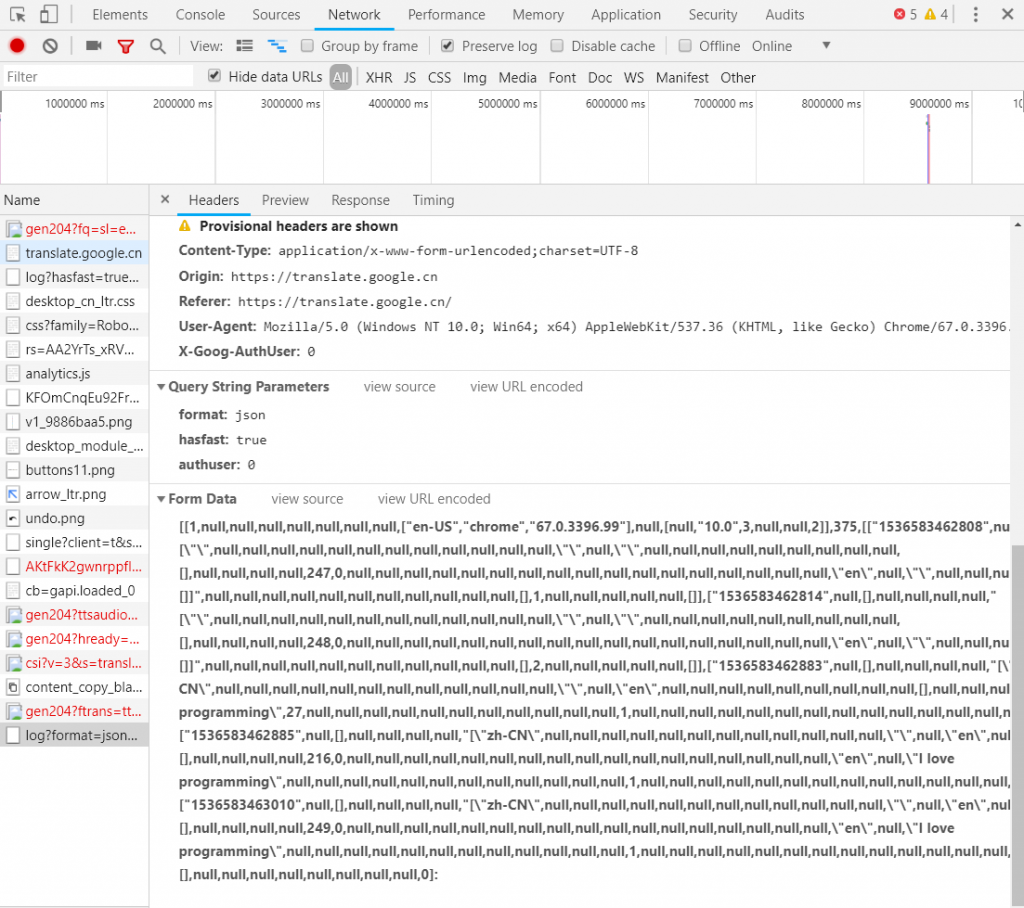This screenshot has width=1024, height=908.
Task: Open the DevTools three-dot menu
Action: click(x=976, y=15)
